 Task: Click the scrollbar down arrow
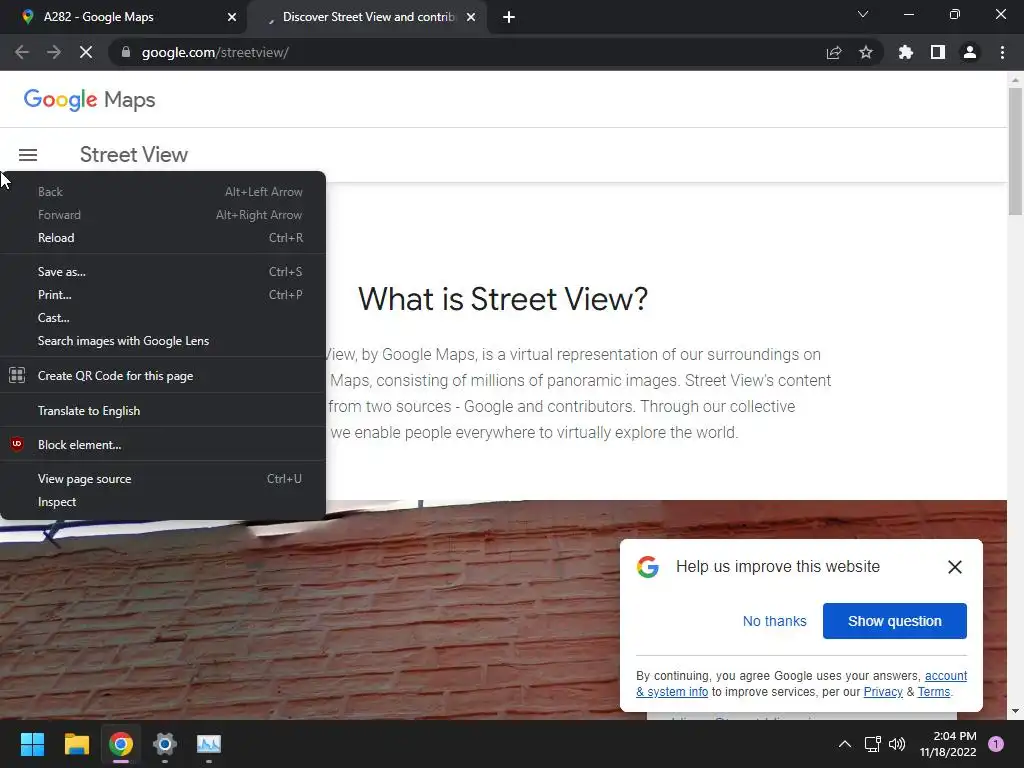(1015, 711)
